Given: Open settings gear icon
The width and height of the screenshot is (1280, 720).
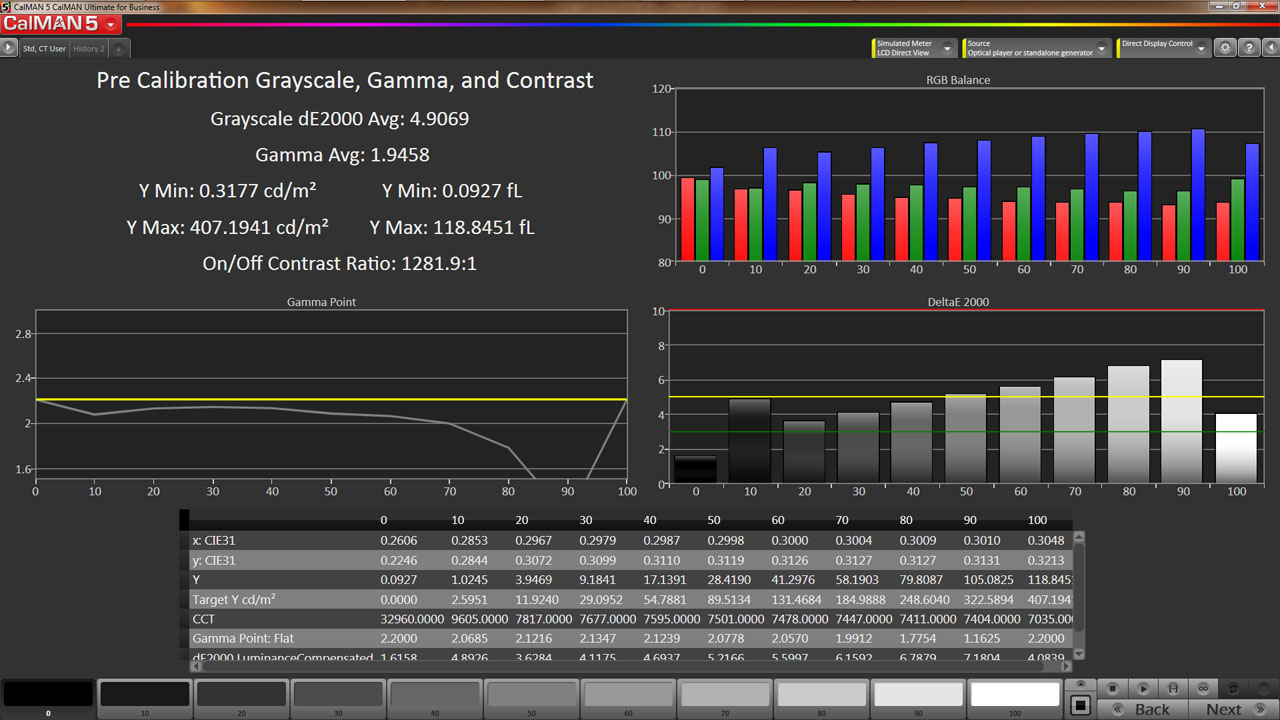Looking at the screenshot, I should tap(1225, 48).
